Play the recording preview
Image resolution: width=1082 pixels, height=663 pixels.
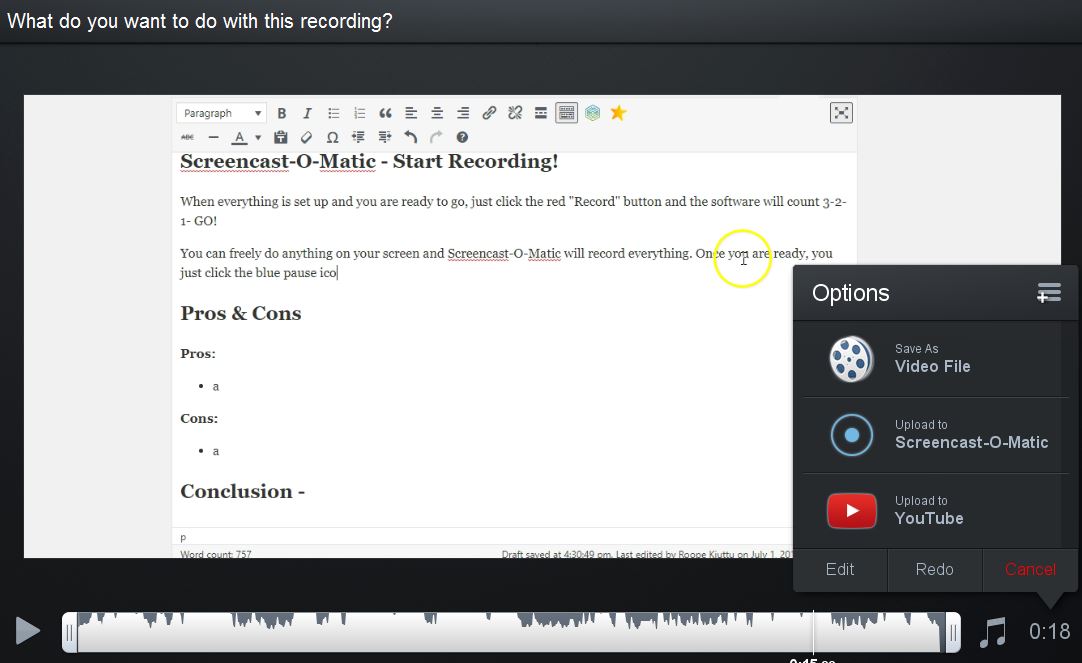tap(28, 631)
